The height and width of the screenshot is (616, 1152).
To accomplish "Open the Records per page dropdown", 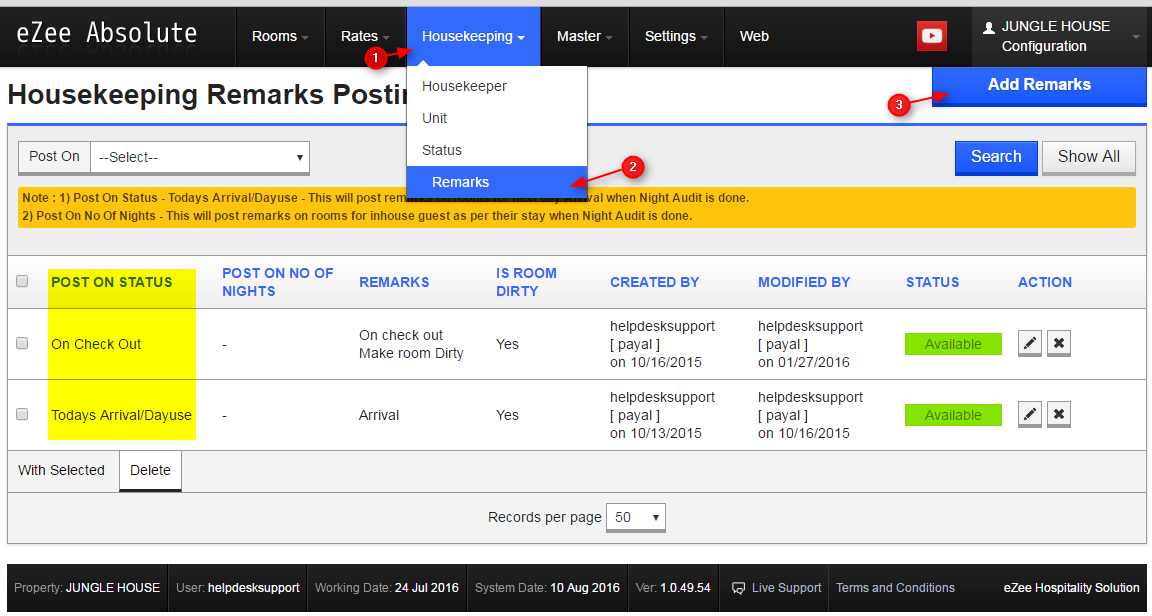I will click(635, 517).
